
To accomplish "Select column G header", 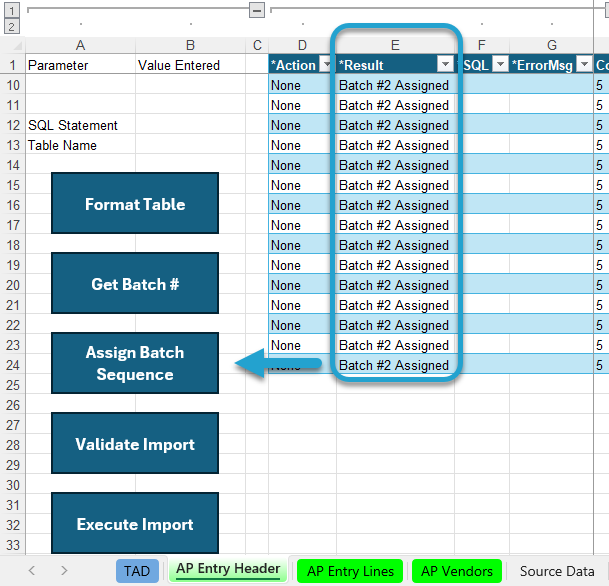I will (552, 45).
